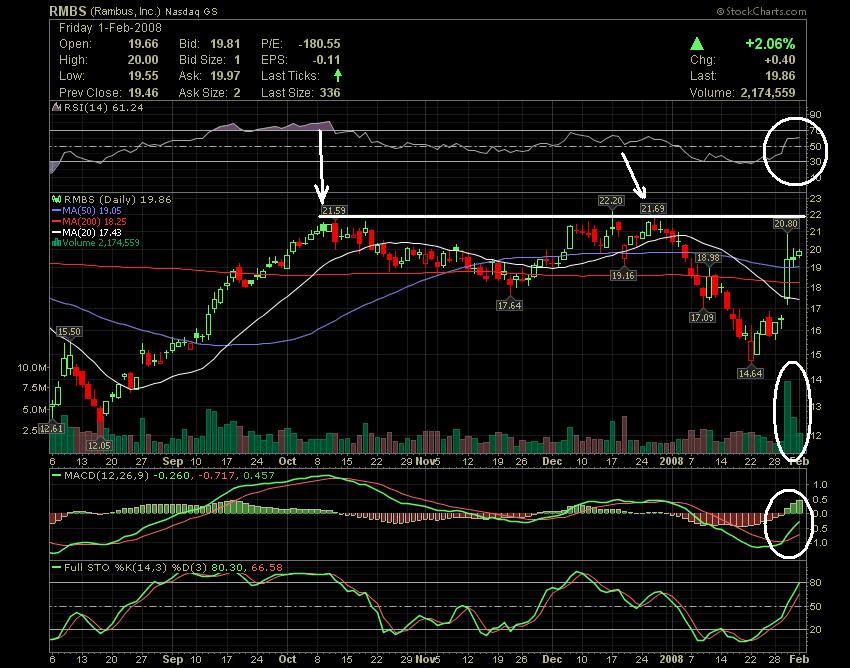Click the Ask Size label

click(x=202, y=93)
